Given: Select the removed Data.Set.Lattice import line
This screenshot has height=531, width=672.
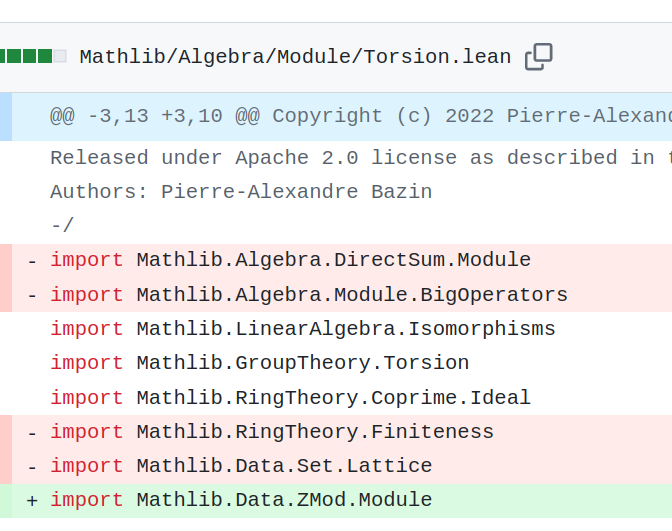Looking at the screenshot, I should coord(342,466).
